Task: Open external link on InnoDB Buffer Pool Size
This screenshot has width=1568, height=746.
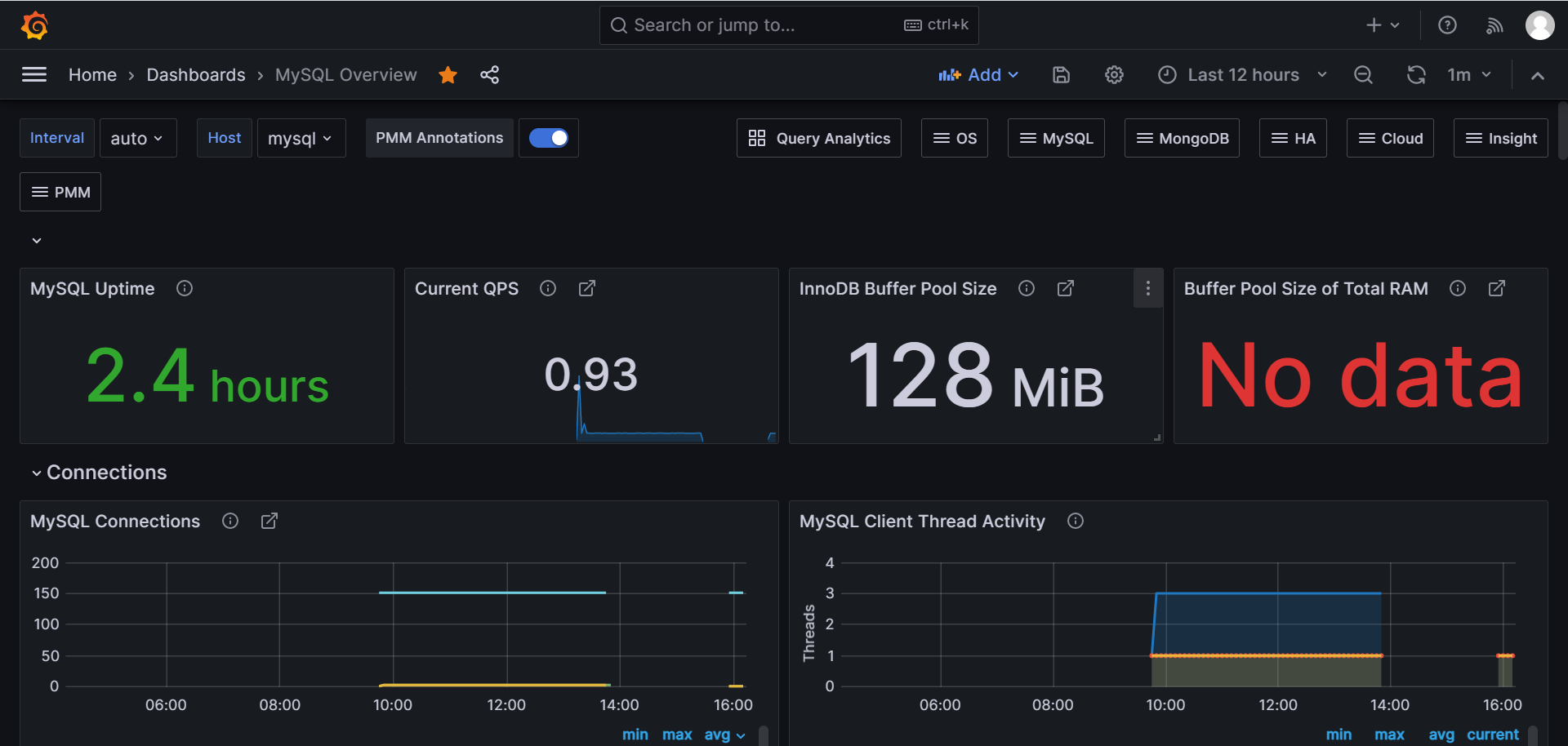Action: (x=1066, y=288)
